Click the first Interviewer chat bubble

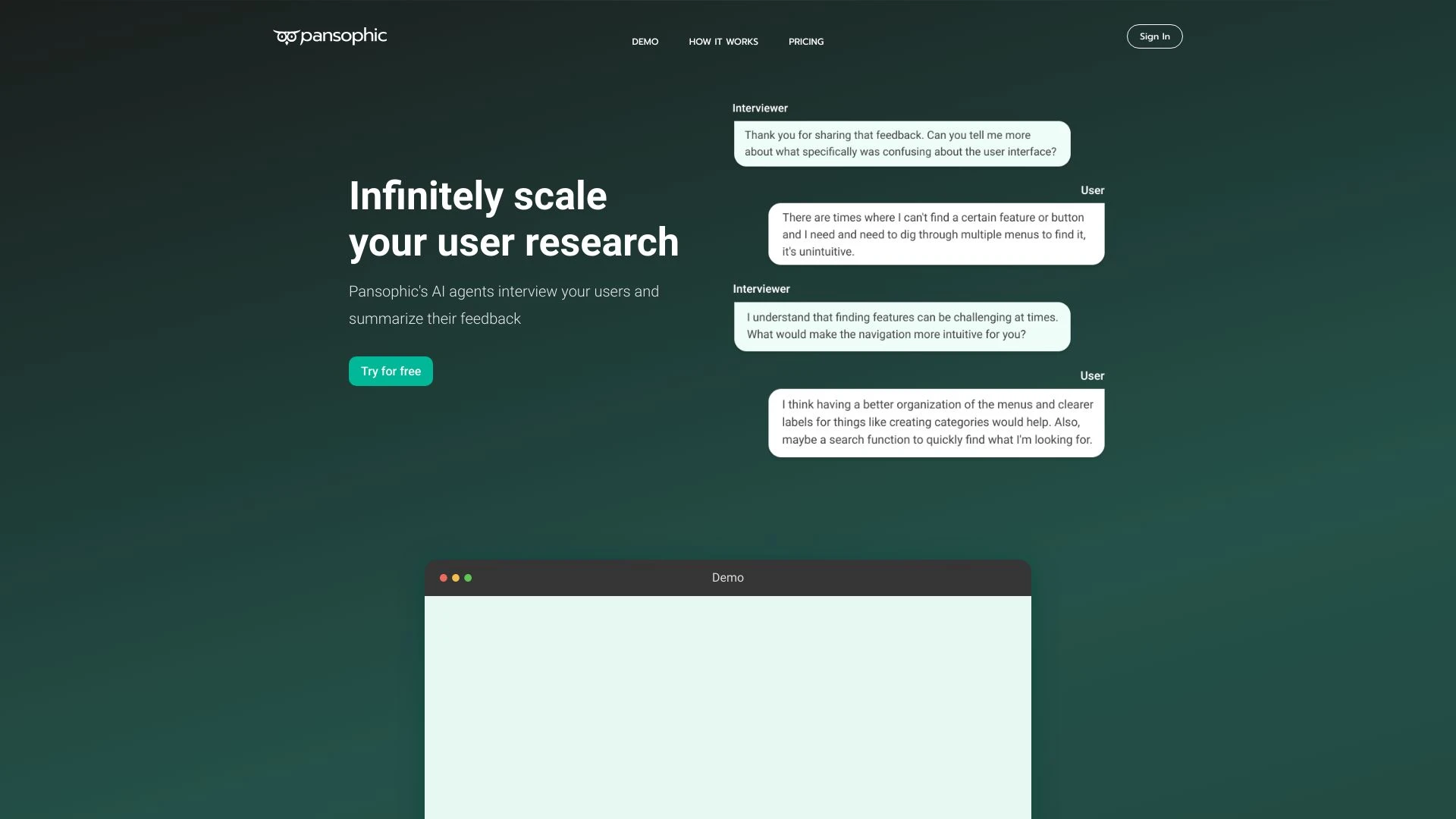tap(901, 143)
